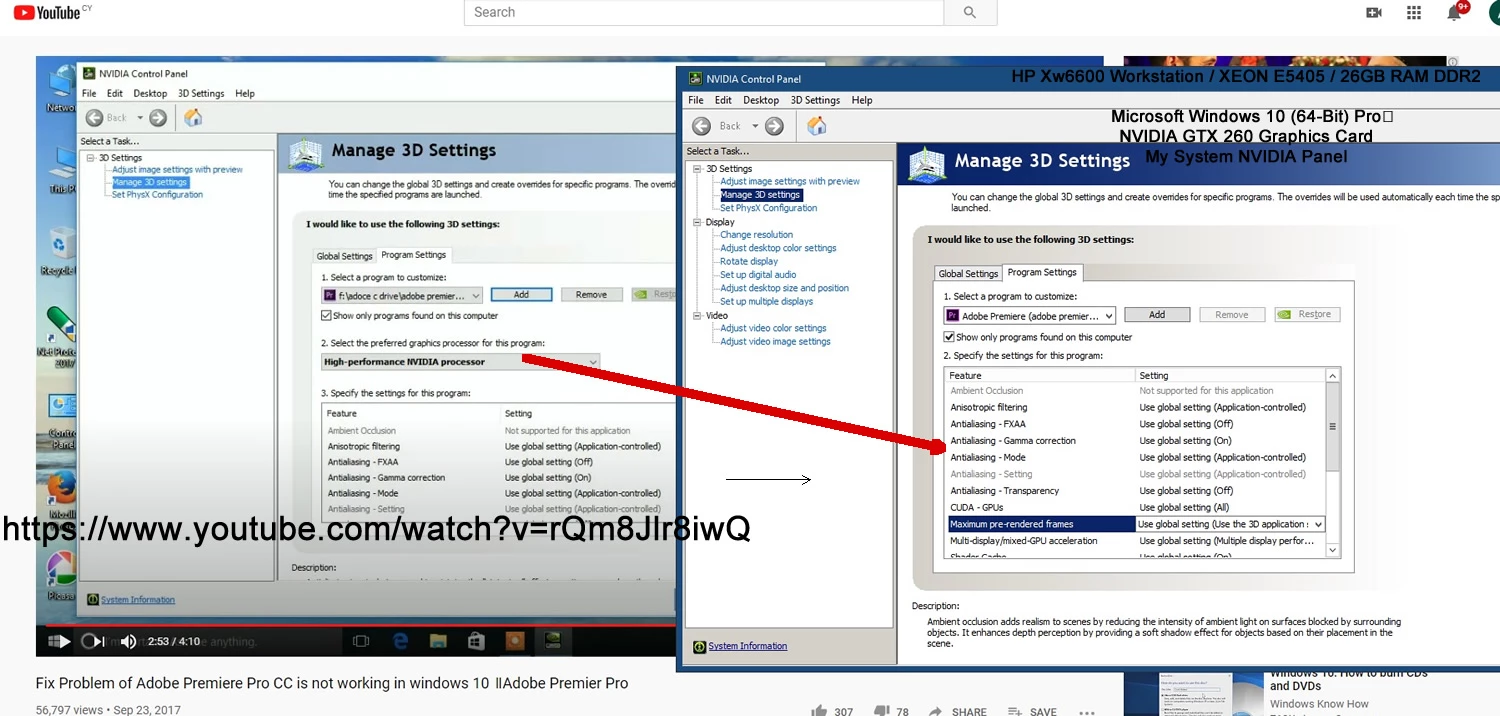1500x716 pixels.
Task: Open 3D Settings menu in video's NVIDIA window
Action: (x=201, y=93)
